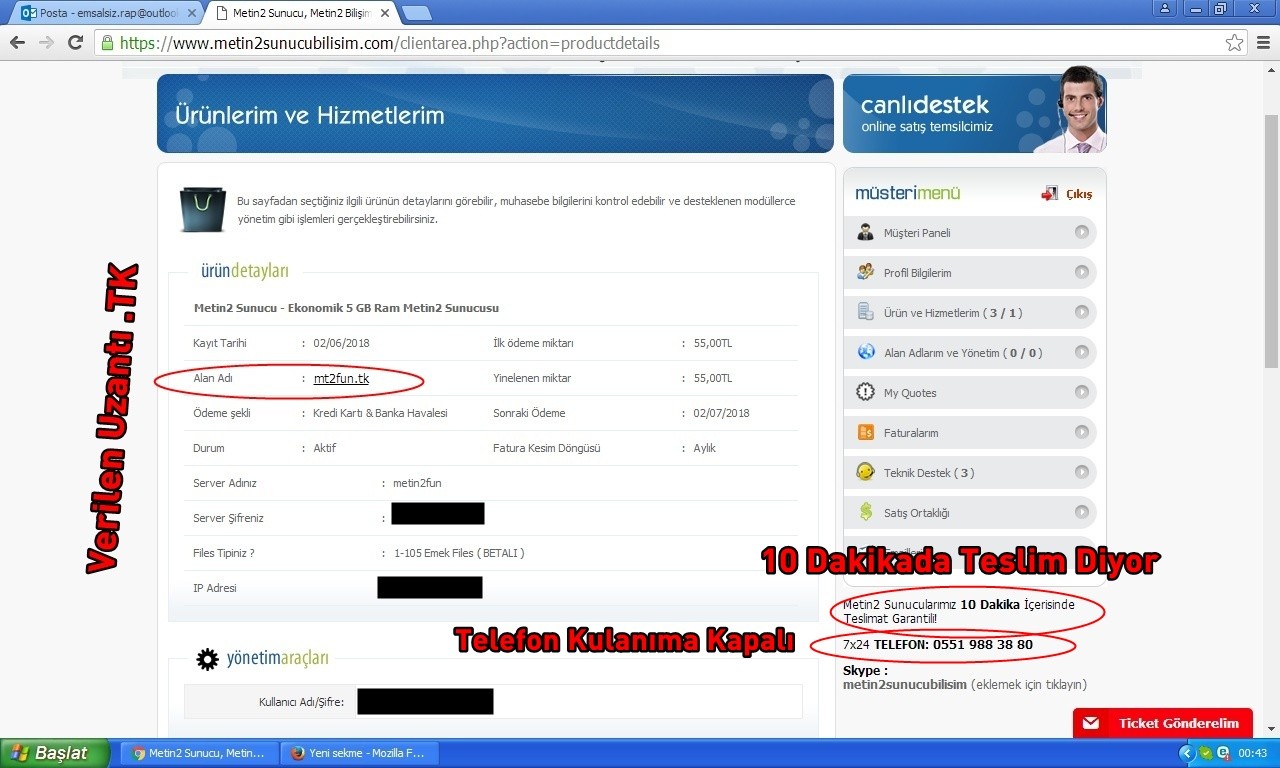This screenshot has height=768, width=1280.
Task: Click the Sonraki Ödeme date 02/07/2018
Action: (722, 413)
